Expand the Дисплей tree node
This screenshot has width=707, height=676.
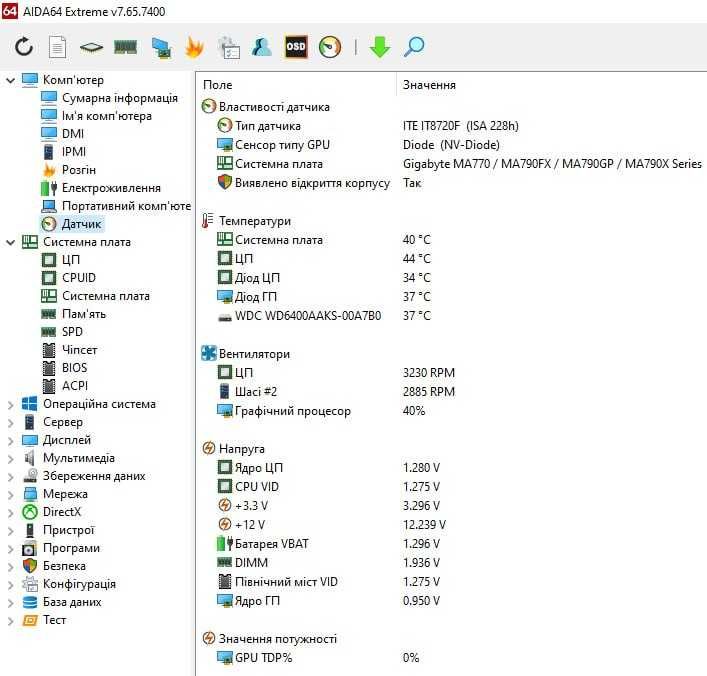tap(10, 441)
